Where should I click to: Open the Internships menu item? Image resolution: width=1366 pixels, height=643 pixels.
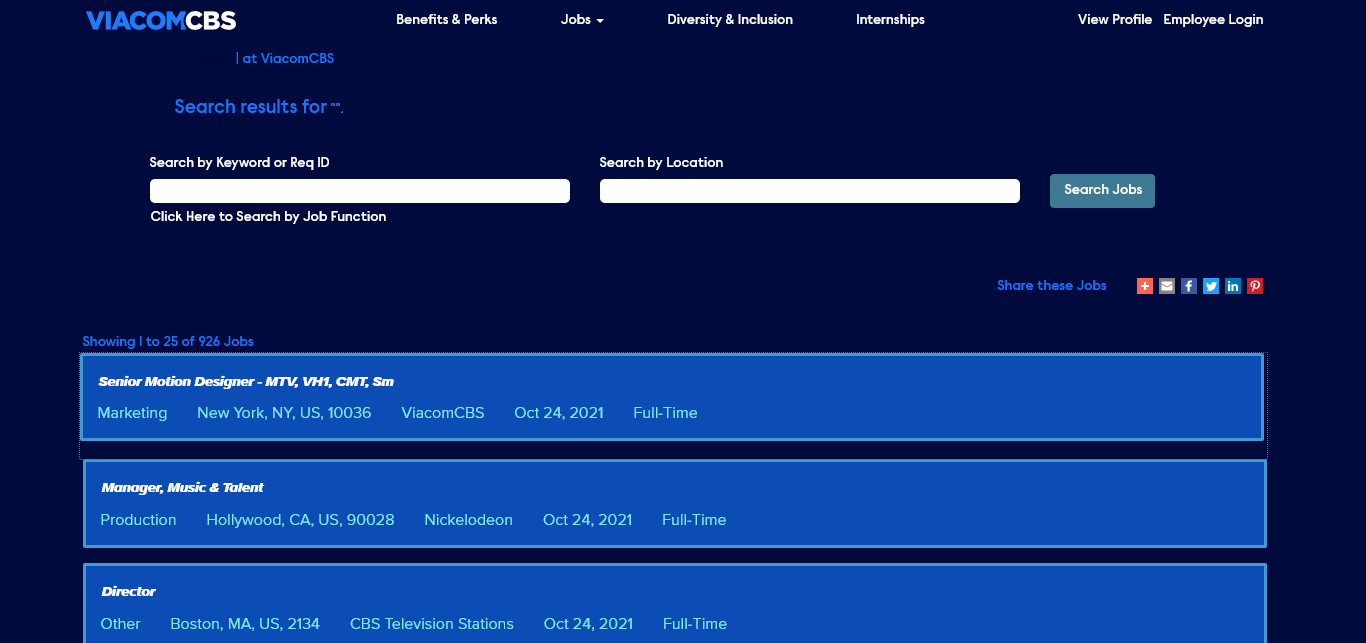[890, 20]
